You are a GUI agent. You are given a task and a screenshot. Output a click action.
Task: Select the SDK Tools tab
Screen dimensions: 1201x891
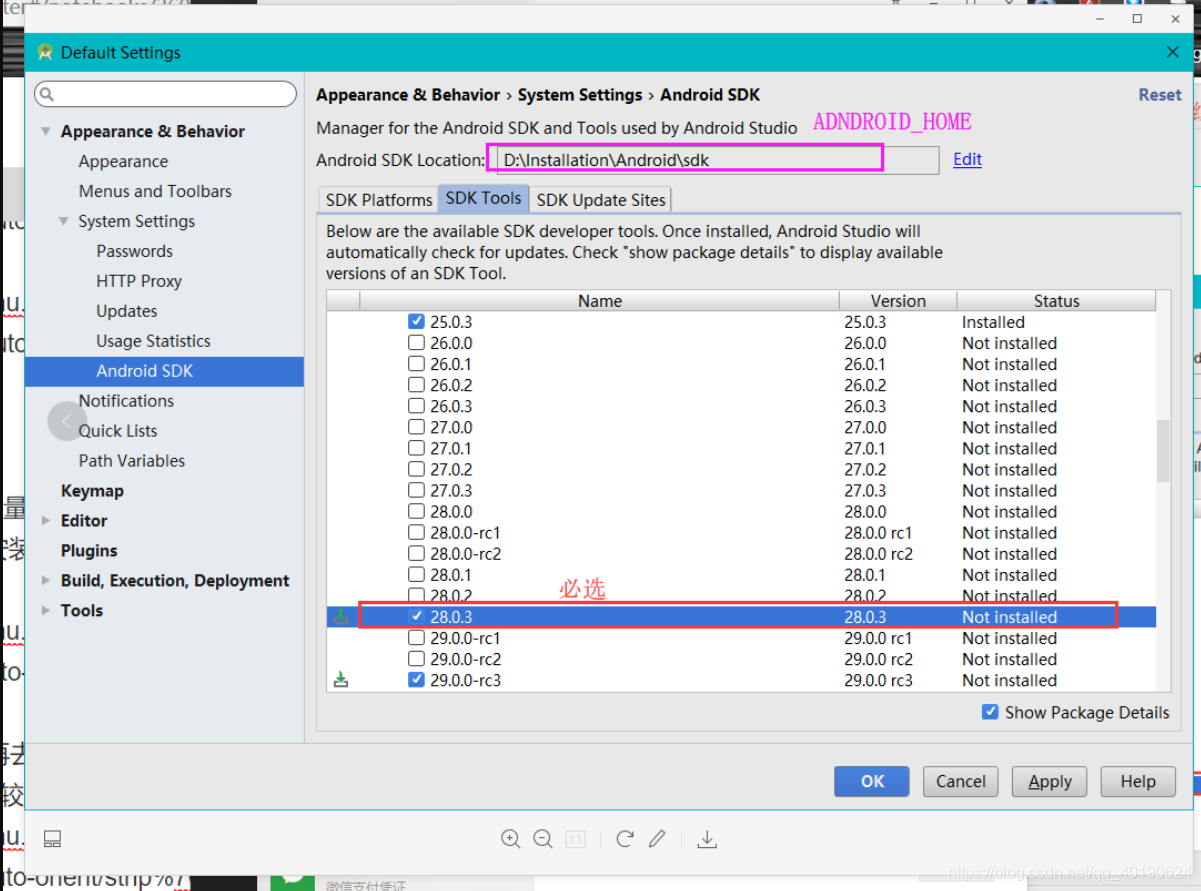click(x=484, y=198)
